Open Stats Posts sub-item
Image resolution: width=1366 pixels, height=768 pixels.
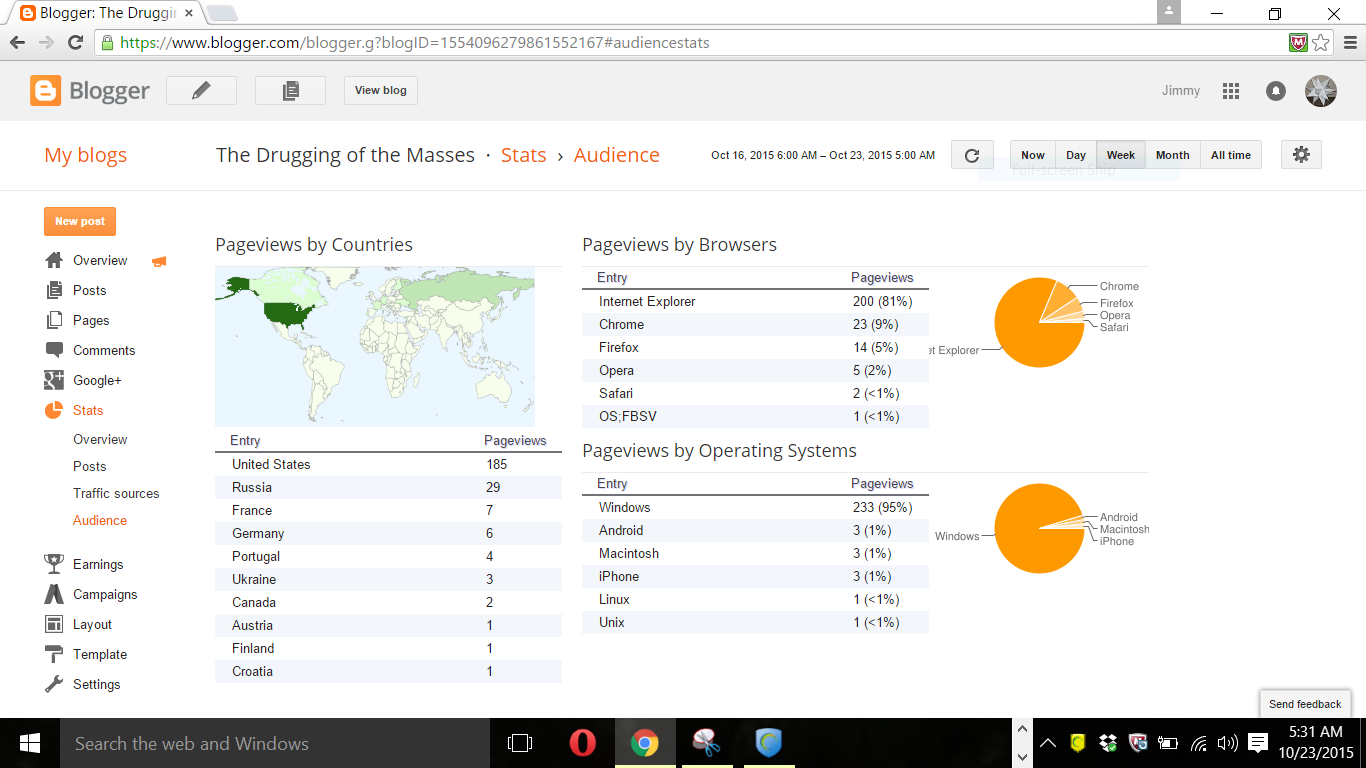(x=89, y=467)
